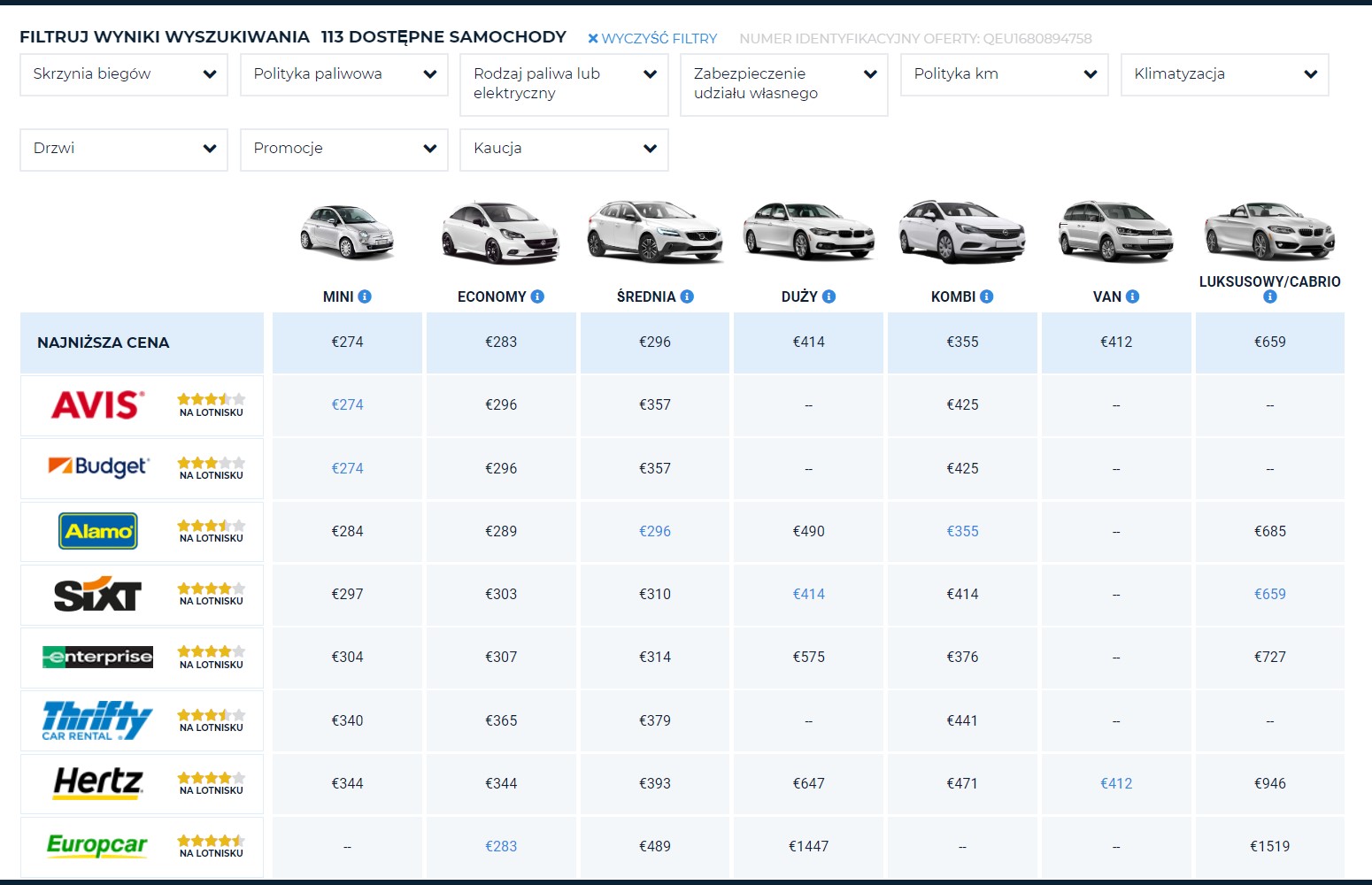Open the Drzwi dropdown
This screenshot has width=1372, height=885.
124,150
